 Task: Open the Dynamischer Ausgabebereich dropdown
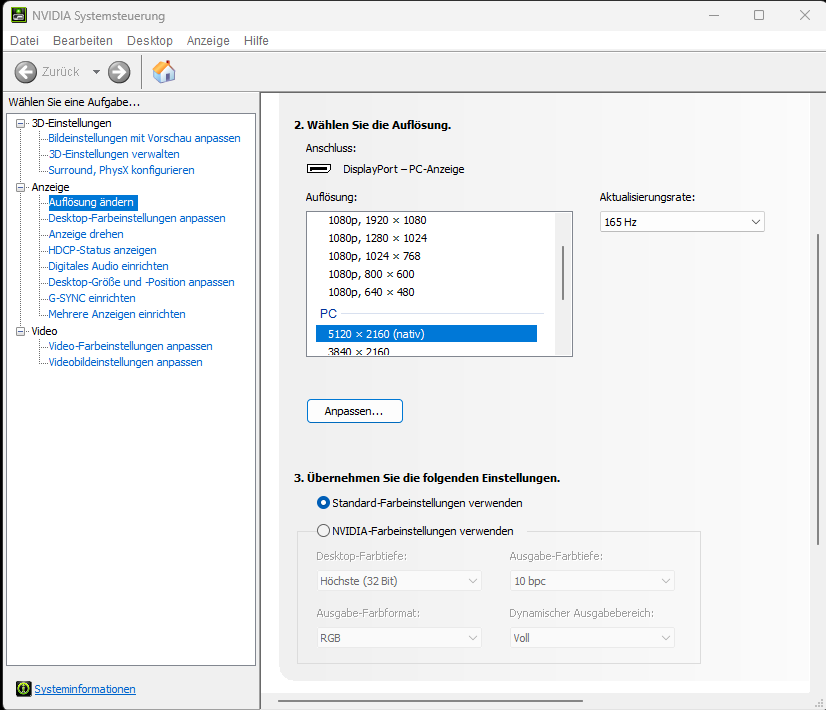coord(592,638)
